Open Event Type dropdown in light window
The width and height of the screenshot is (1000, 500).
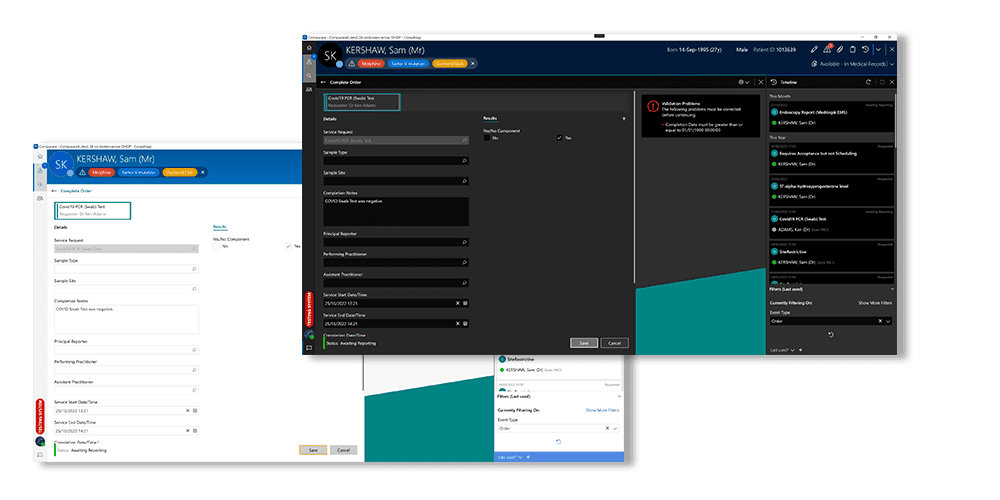[615, 429]
